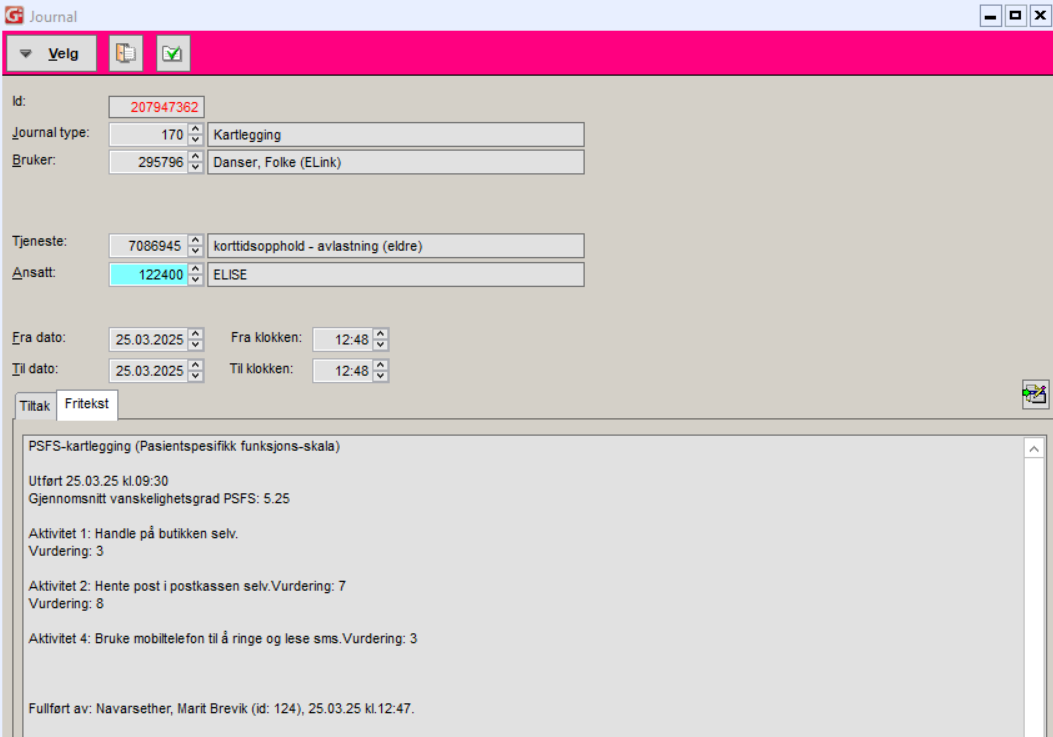Click the Til dato date field
This screenshot has height=737, width=1053.
click(x=148, y=371)
